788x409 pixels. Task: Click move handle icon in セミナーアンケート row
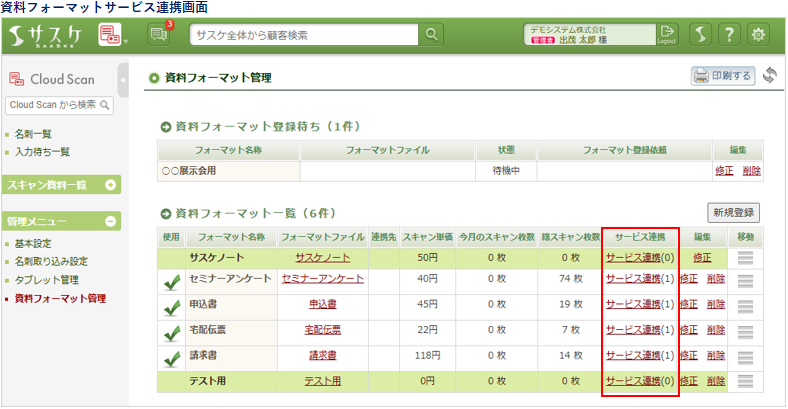point(745,281)
